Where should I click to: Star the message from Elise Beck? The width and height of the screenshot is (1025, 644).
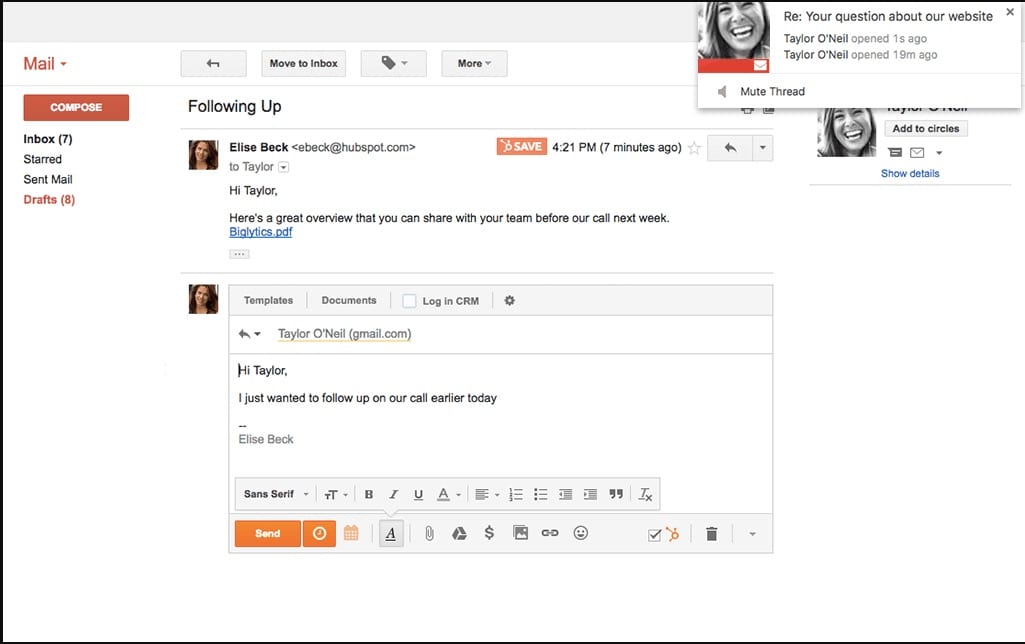pyautogui.click(x=694, y=148)
